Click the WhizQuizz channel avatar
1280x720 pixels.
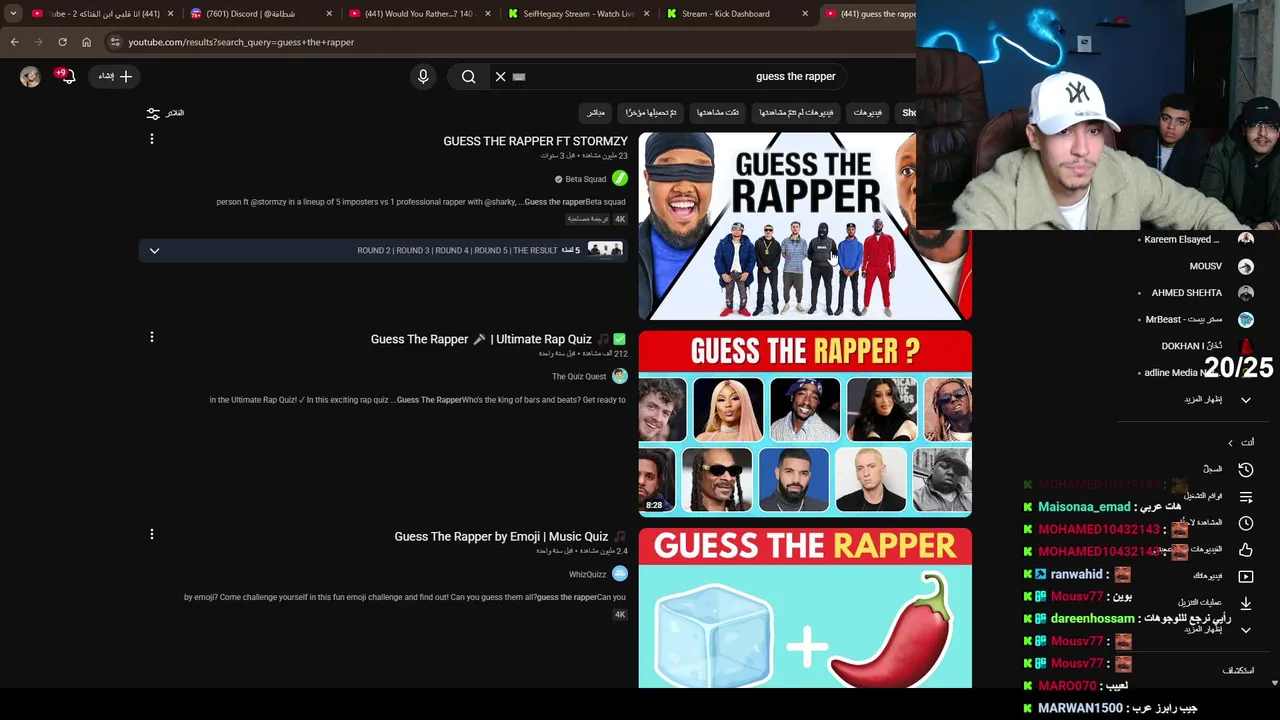pos(620,574)
